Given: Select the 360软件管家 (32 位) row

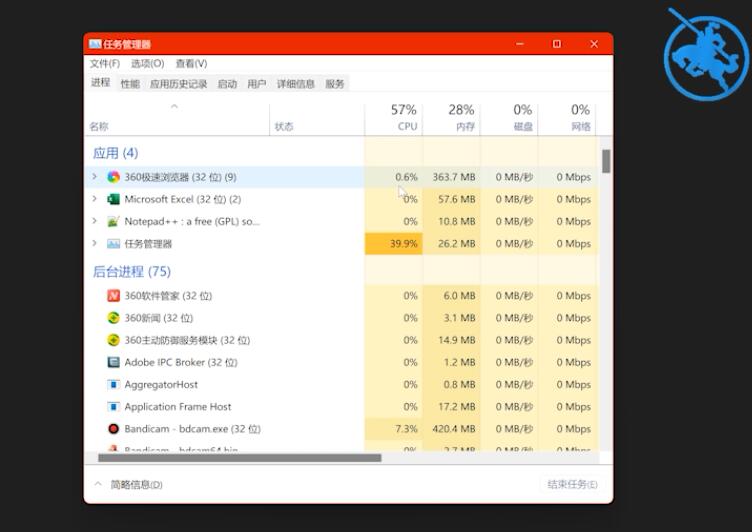Looking at the screenshot, I should 341,296.
